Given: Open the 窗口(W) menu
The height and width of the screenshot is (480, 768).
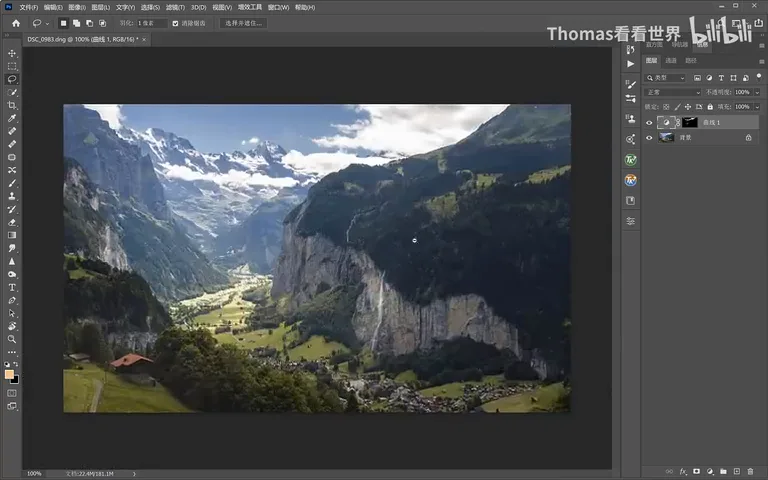Looking at the screenshot, I should (x=278, y=7).
